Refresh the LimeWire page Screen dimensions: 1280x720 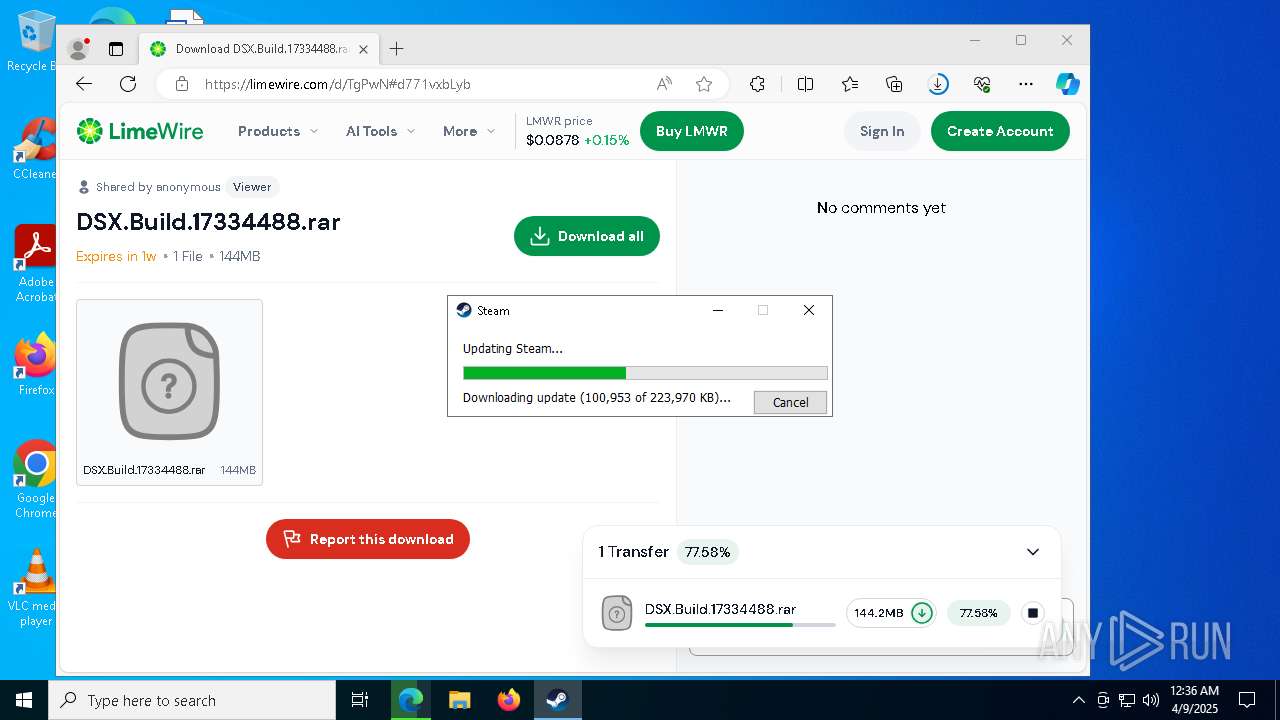click(128, 84)
